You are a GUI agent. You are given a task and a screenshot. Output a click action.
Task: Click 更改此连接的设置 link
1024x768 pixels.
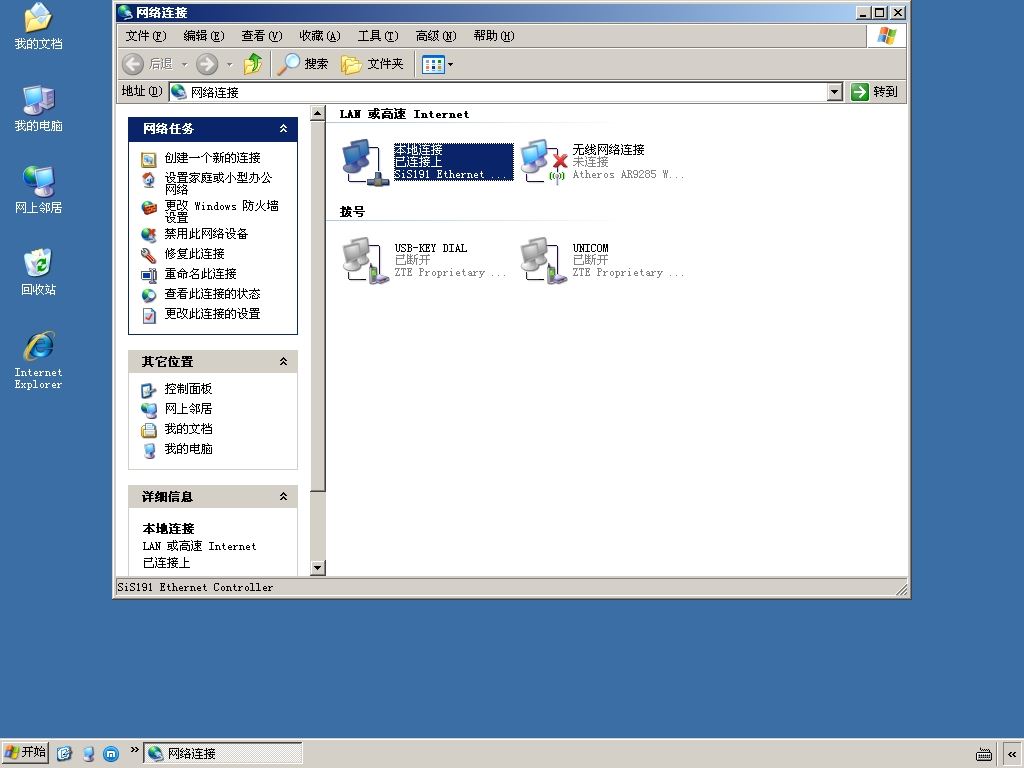[x=212, y=314]
